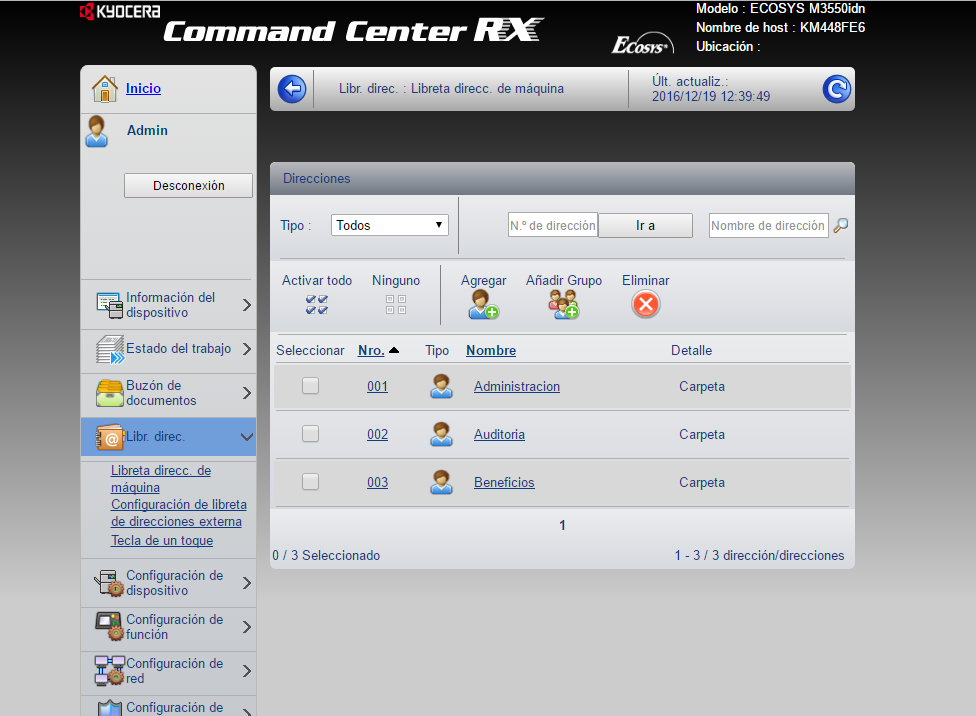Sort by the Nro. column header
The image size is (976, 716).
[371, 351]
